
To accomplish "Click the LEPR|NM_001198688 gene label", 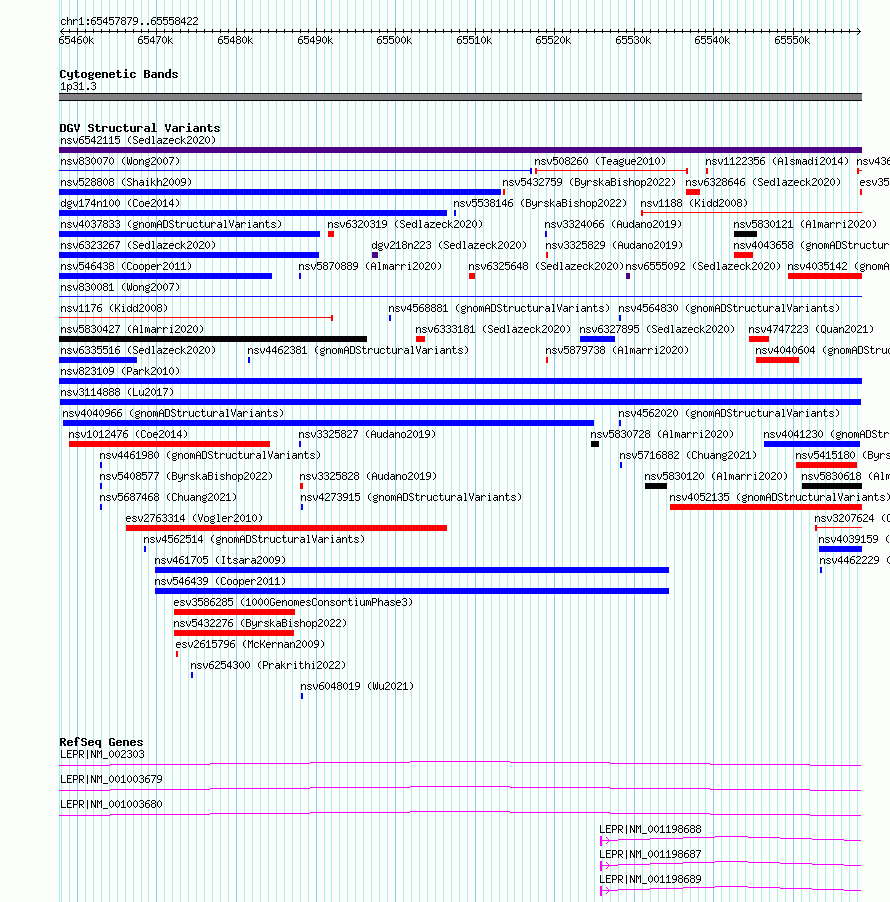I will (x=650, y=830).
